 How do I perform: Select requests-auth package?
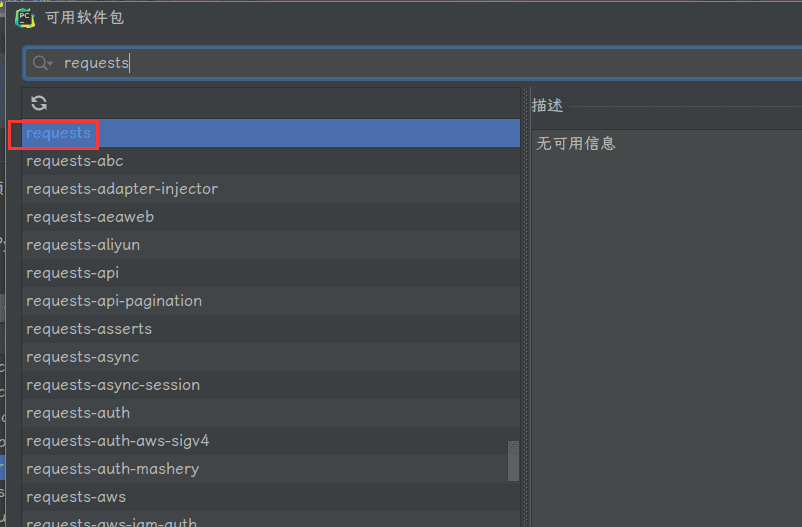pos(78,413)
